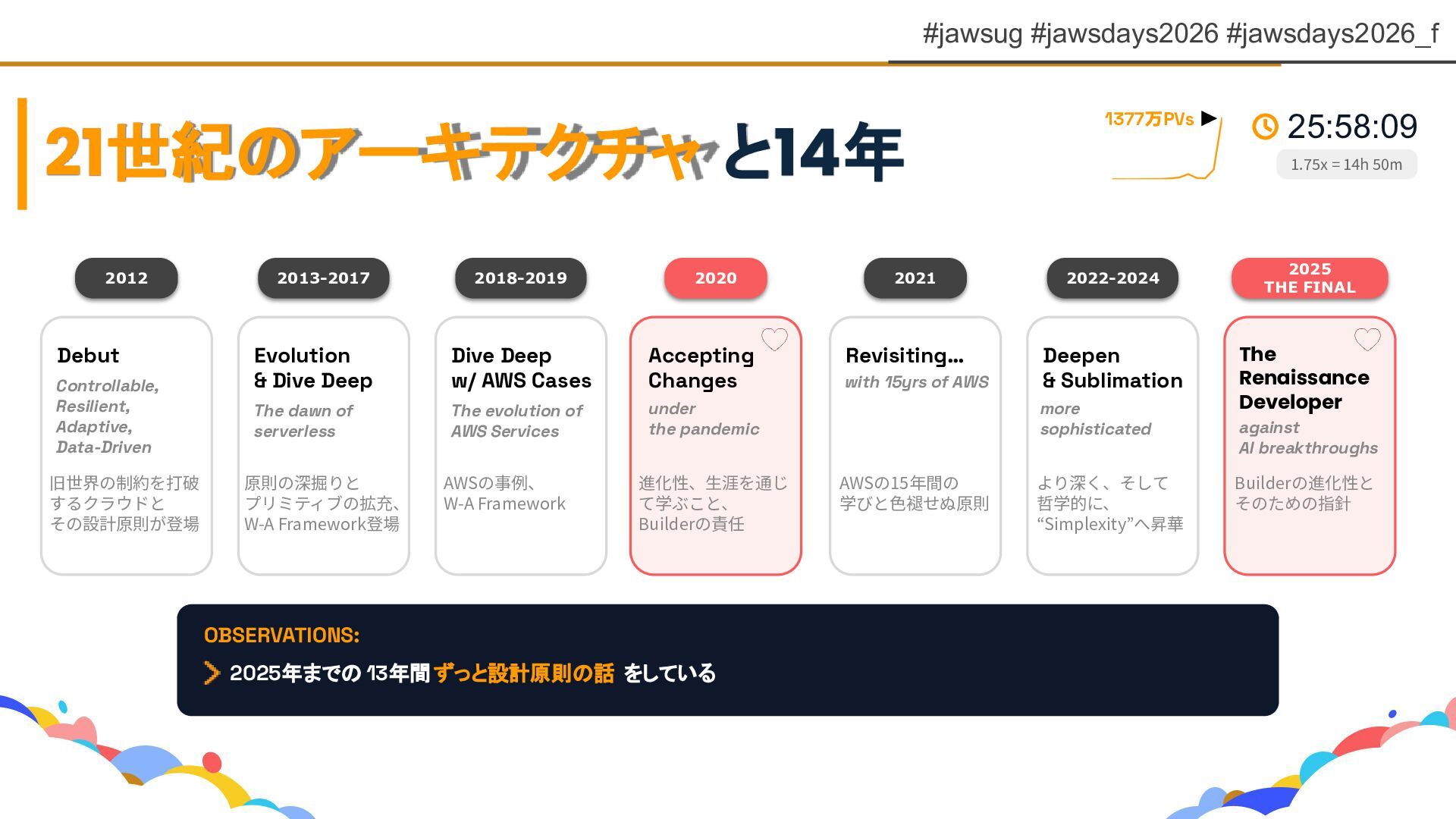Select the 2021 year pill
This screenshot has height=819, width=1456.
915,278
